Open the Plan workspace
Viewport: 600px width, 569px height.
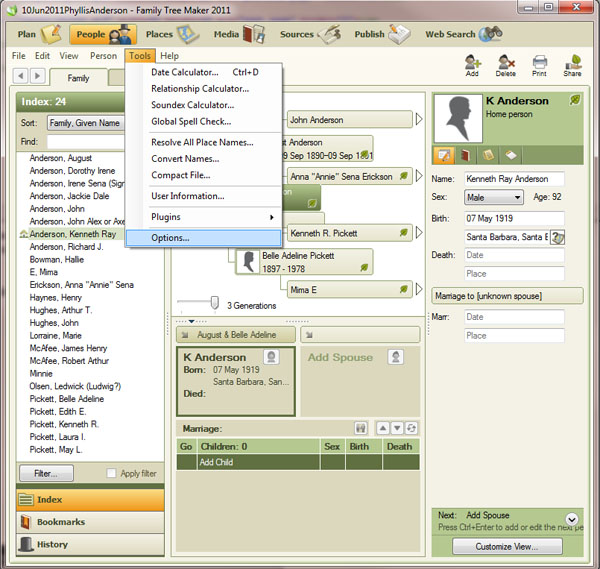tap(39, 34)
